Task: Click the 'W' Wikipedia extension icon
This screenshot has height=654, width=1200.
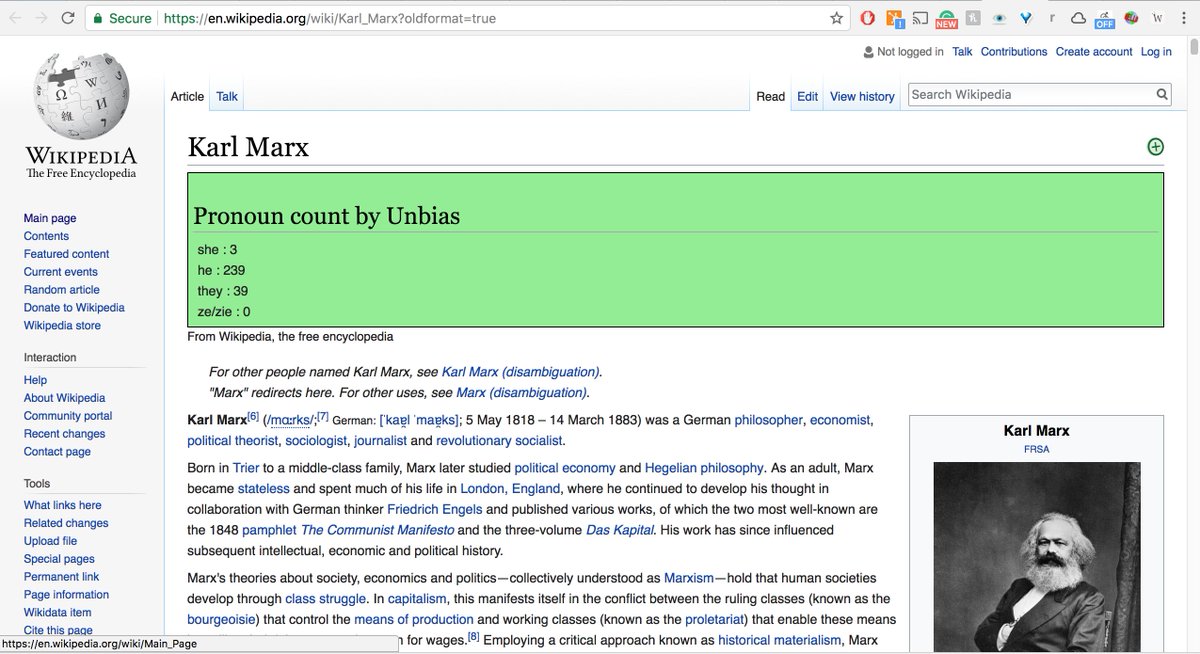Action: (1157, 18)
